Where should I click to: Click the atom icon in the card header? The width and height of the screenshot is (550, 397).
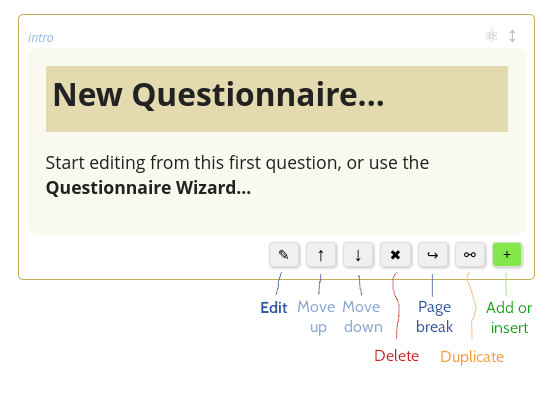tap(491, 36)
